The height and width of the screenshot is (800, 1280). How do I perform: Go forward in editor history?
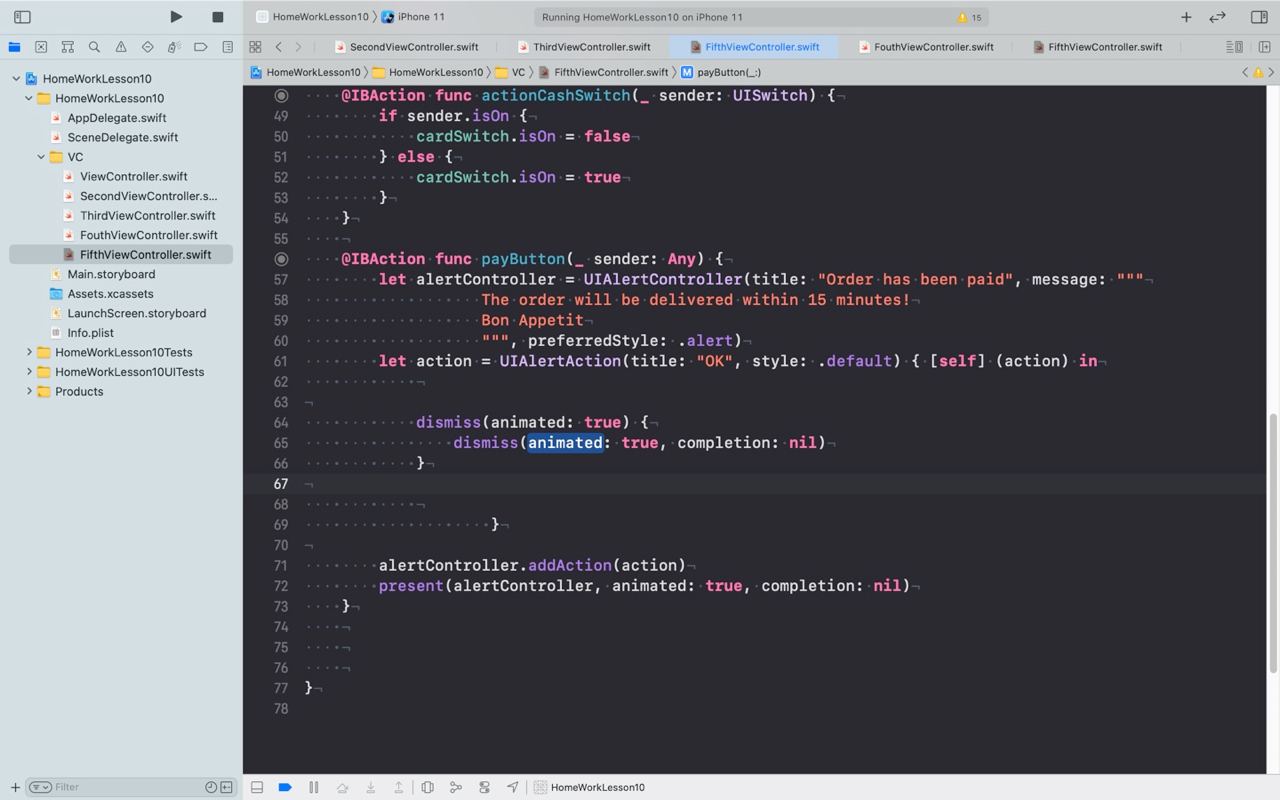click(x=298, y=47)
